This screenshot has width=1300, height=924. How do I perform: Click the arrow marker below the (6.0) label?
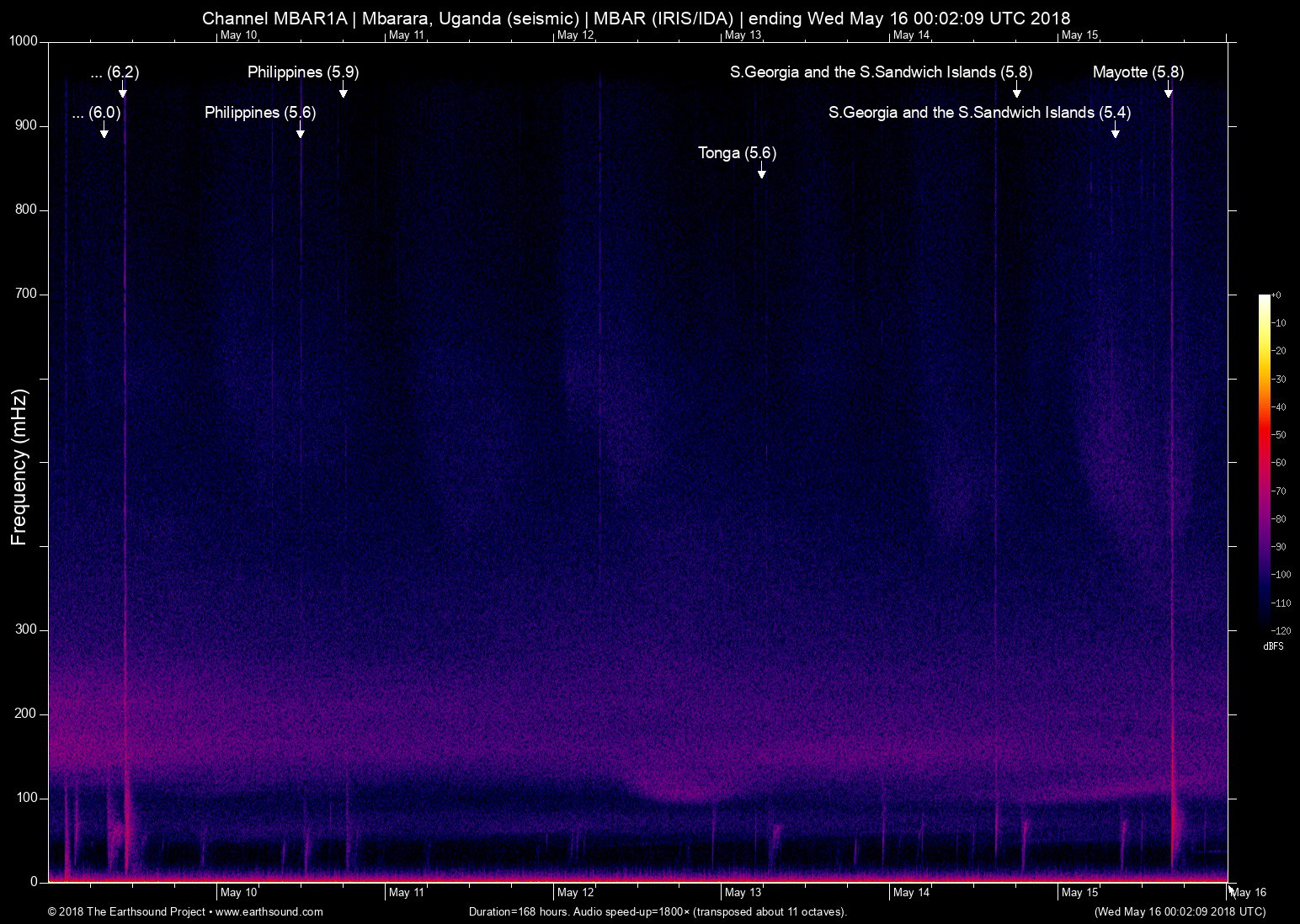pos(104,132)
